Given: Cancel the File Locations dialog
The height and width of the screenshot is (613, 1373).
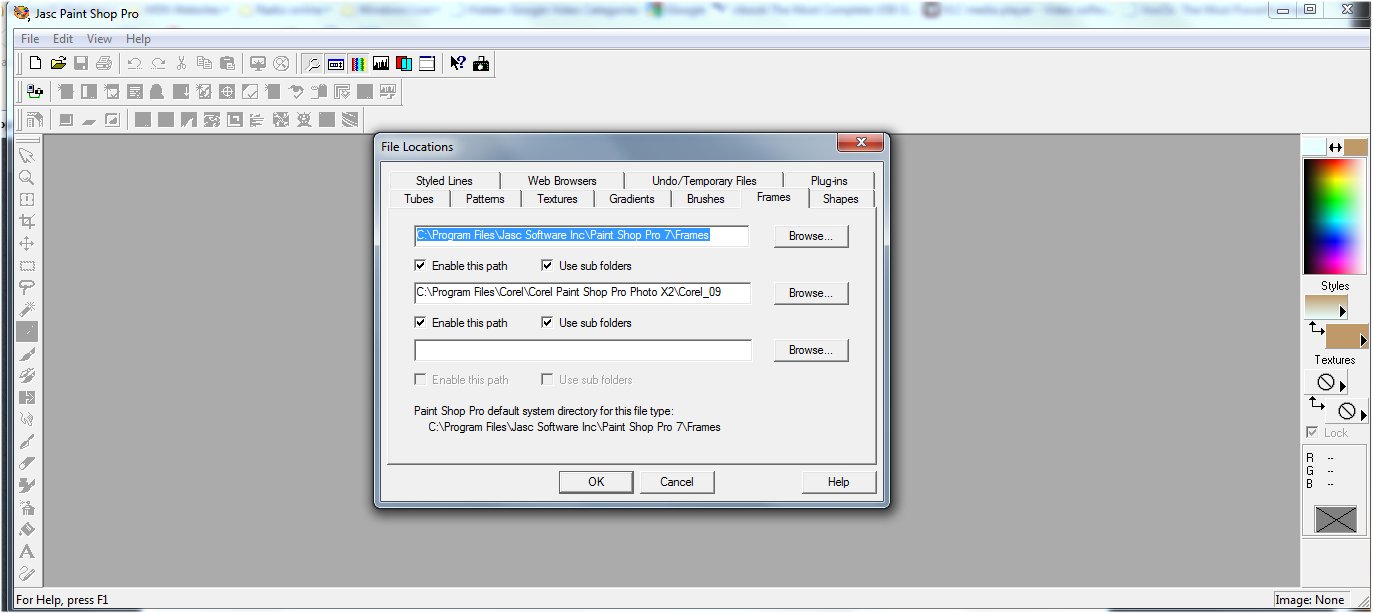Looking at the screenshot, I should click(677, 481).
